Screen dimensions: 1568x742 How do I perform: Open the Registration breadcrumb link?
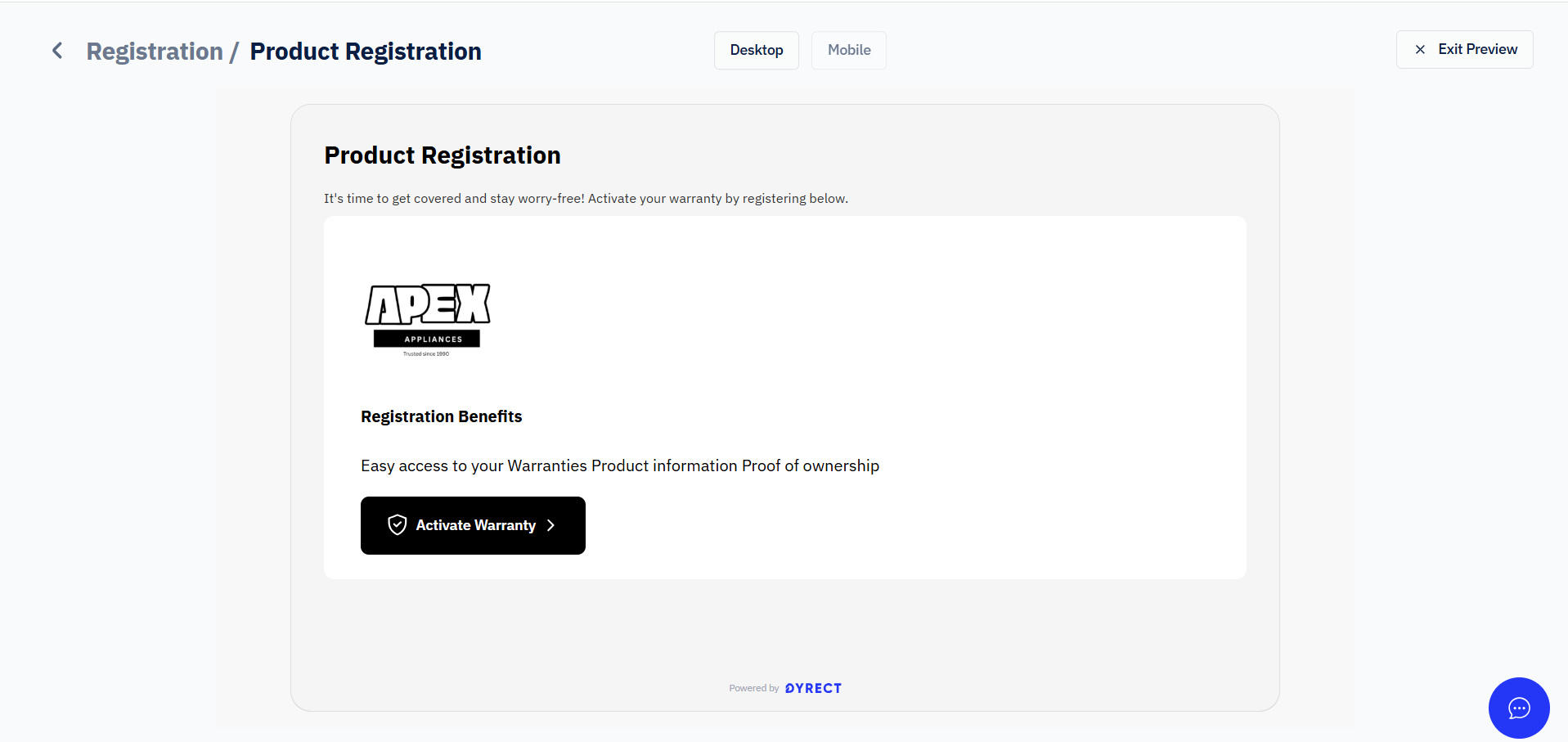coord(155,52)
